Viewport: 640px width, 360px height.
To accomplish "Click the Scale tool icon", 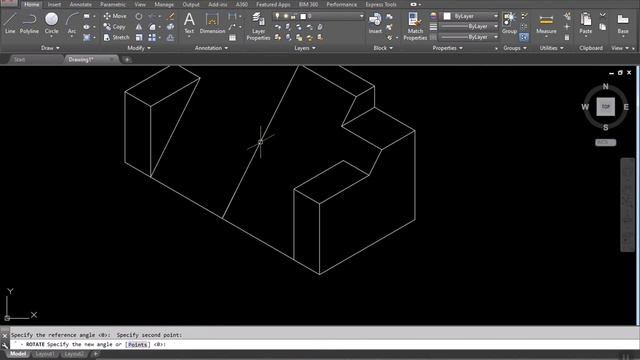I will [x=139, y=38].
